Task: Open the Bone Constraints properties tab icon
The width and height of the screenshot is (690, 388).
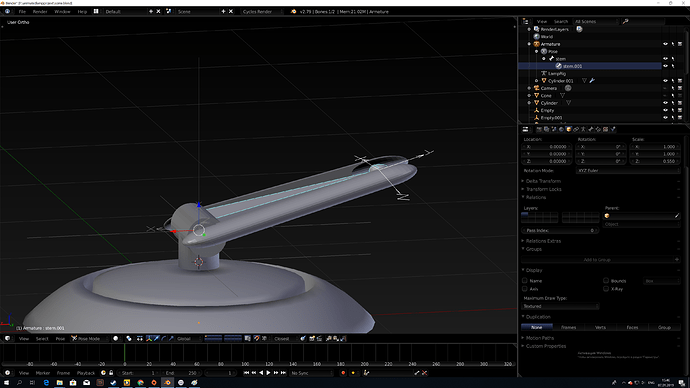Action: pos(598,129)
